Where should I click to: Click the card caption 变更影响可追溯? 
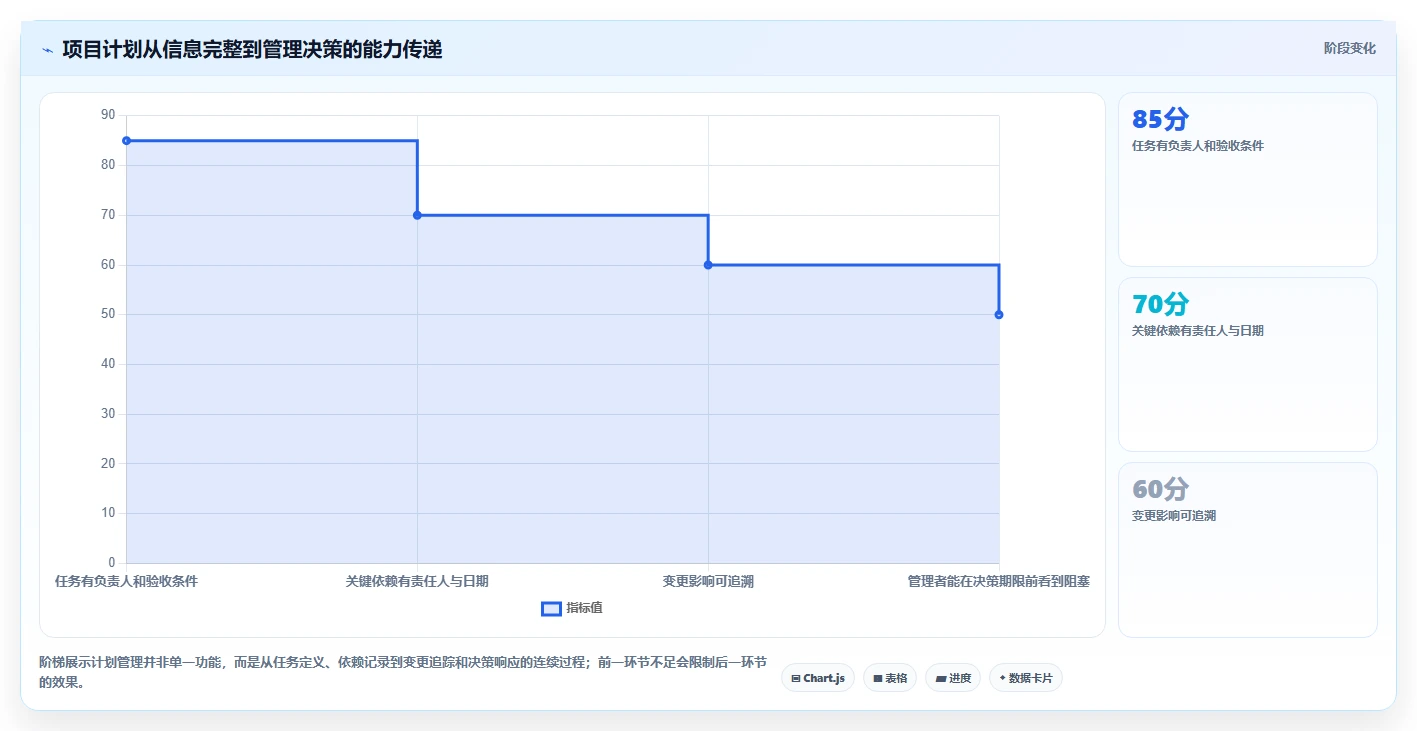tap(1174, 516)
